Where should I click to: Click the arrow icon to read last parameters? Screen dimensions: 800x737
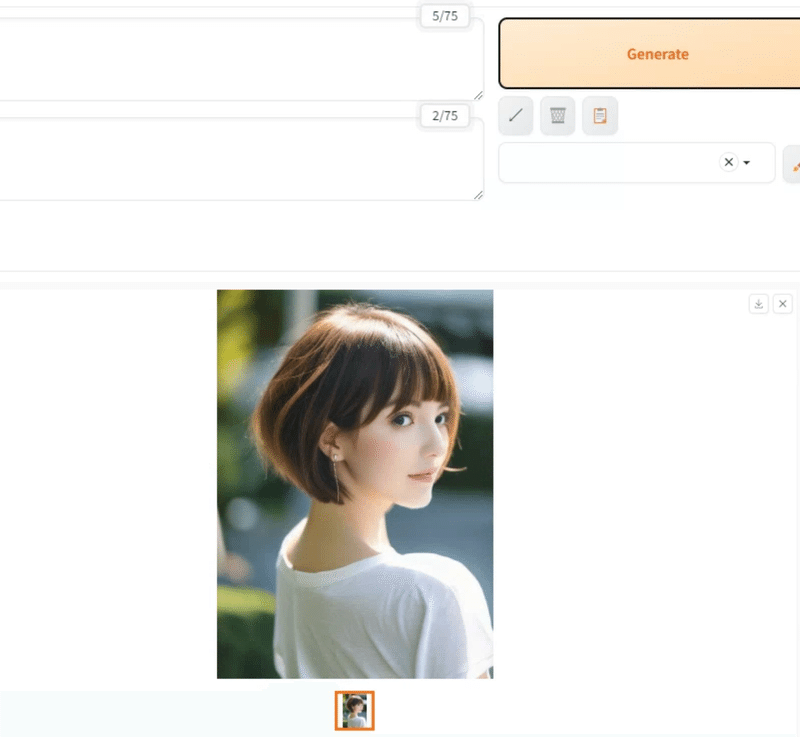[x=516, y=116]
